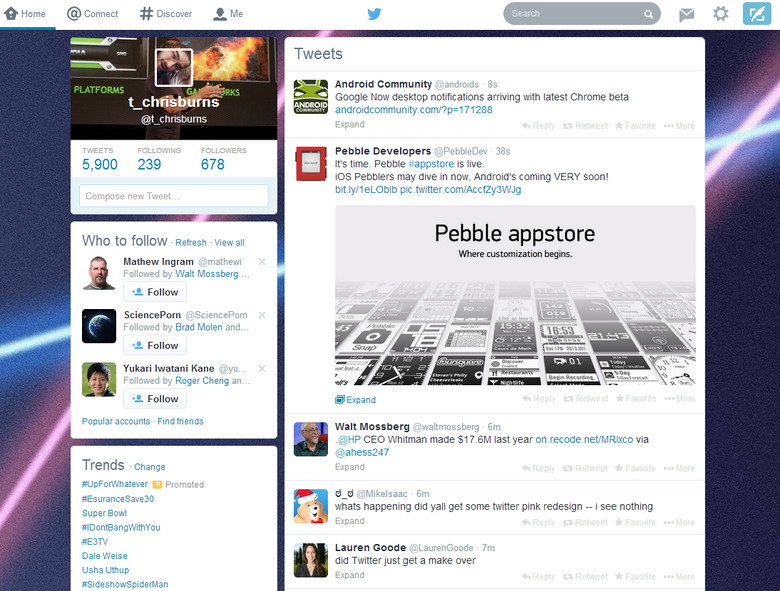
Task: Click into the Search field
Action: 582,13
